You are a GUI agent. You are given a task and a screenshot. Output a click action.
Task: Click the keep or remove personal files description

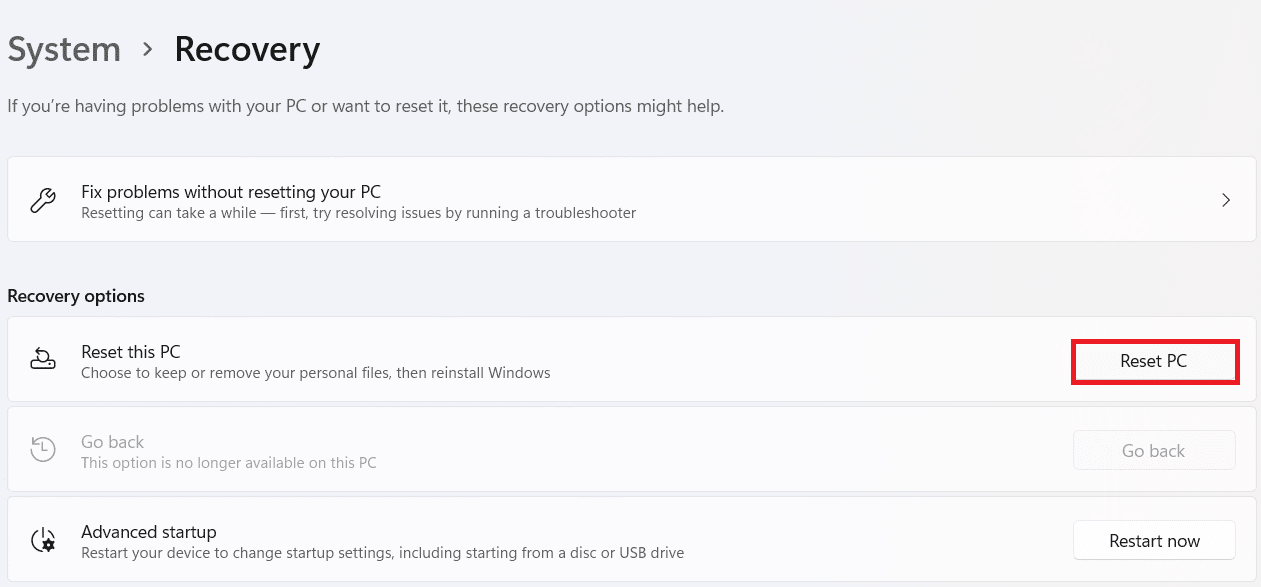[x=315, y=373]
